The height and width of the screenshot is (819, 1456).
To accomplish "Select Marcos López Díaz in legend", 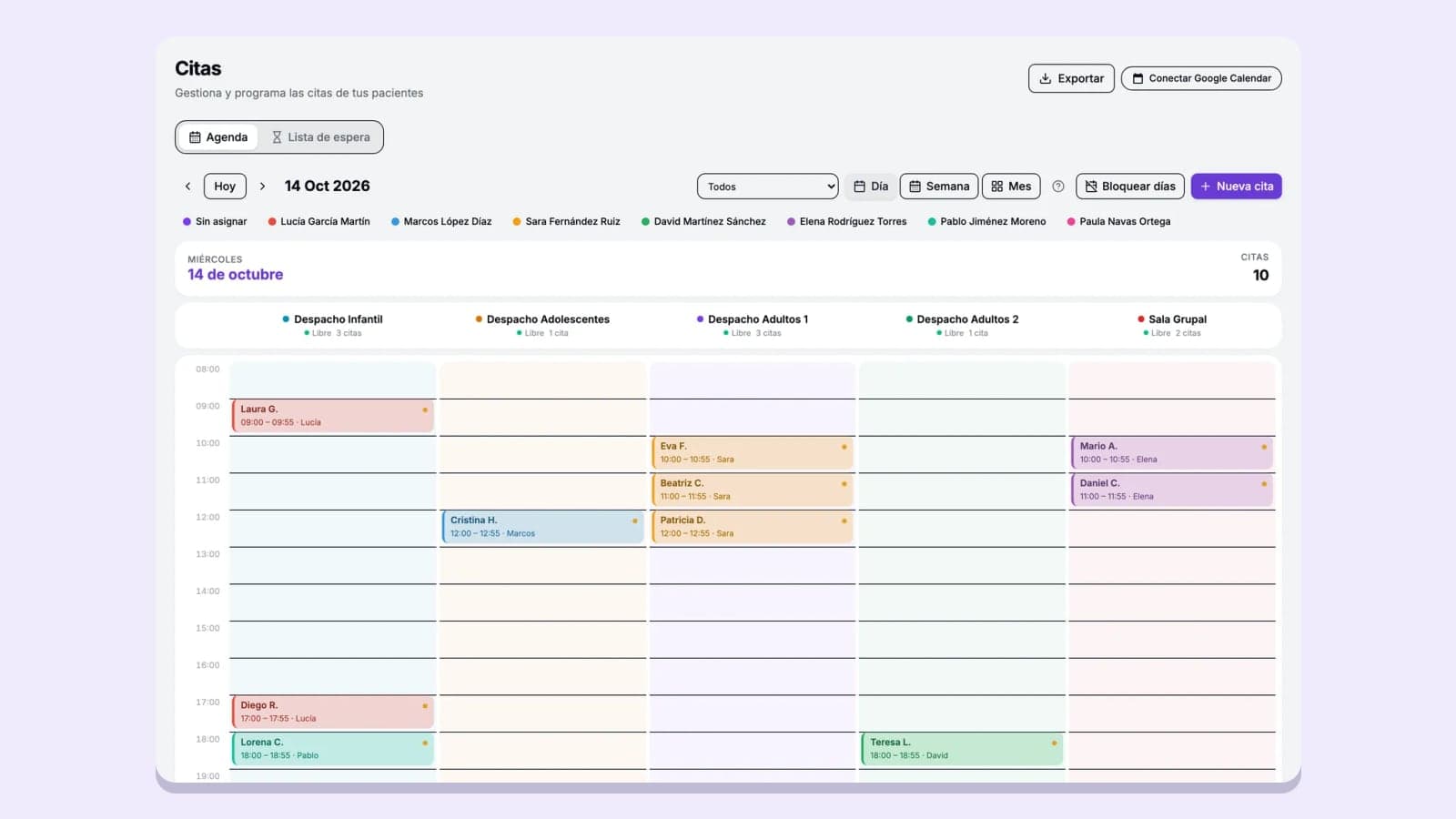I will point(441,221).
